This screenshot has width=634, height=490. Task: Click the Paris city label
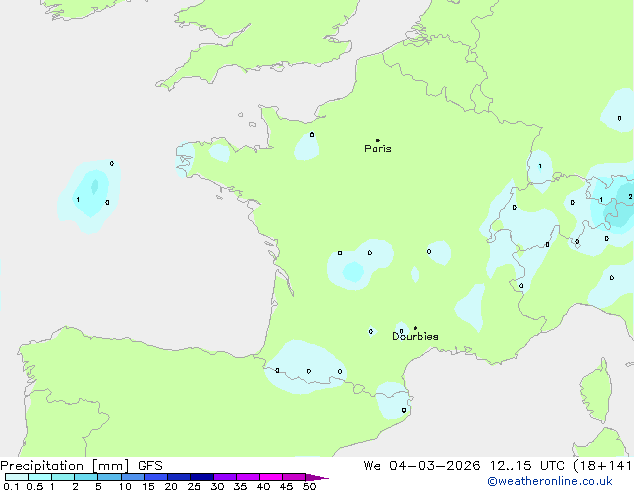point(378,149)
